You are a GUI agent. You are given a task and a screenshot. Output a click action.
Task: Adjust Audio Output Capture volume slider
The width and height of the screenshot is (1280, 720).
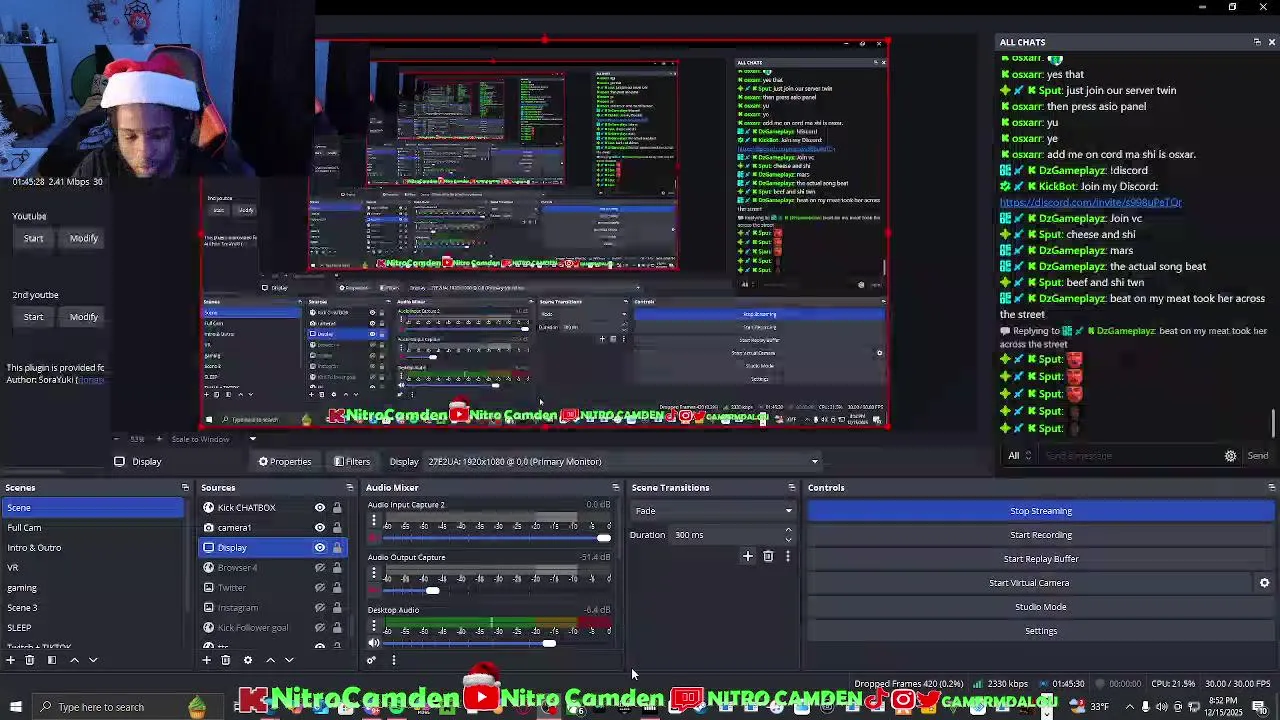tap(432, 591)
